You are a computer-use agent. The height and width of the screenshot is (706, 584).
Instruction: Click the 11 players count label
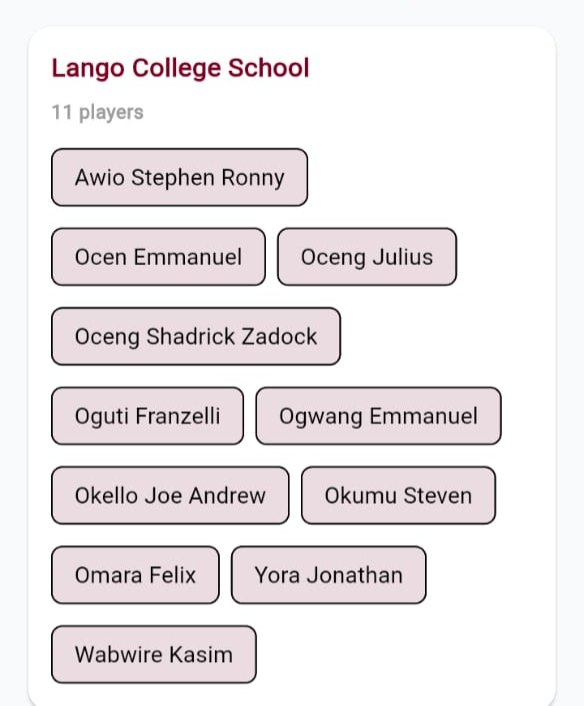pos(98,113)
